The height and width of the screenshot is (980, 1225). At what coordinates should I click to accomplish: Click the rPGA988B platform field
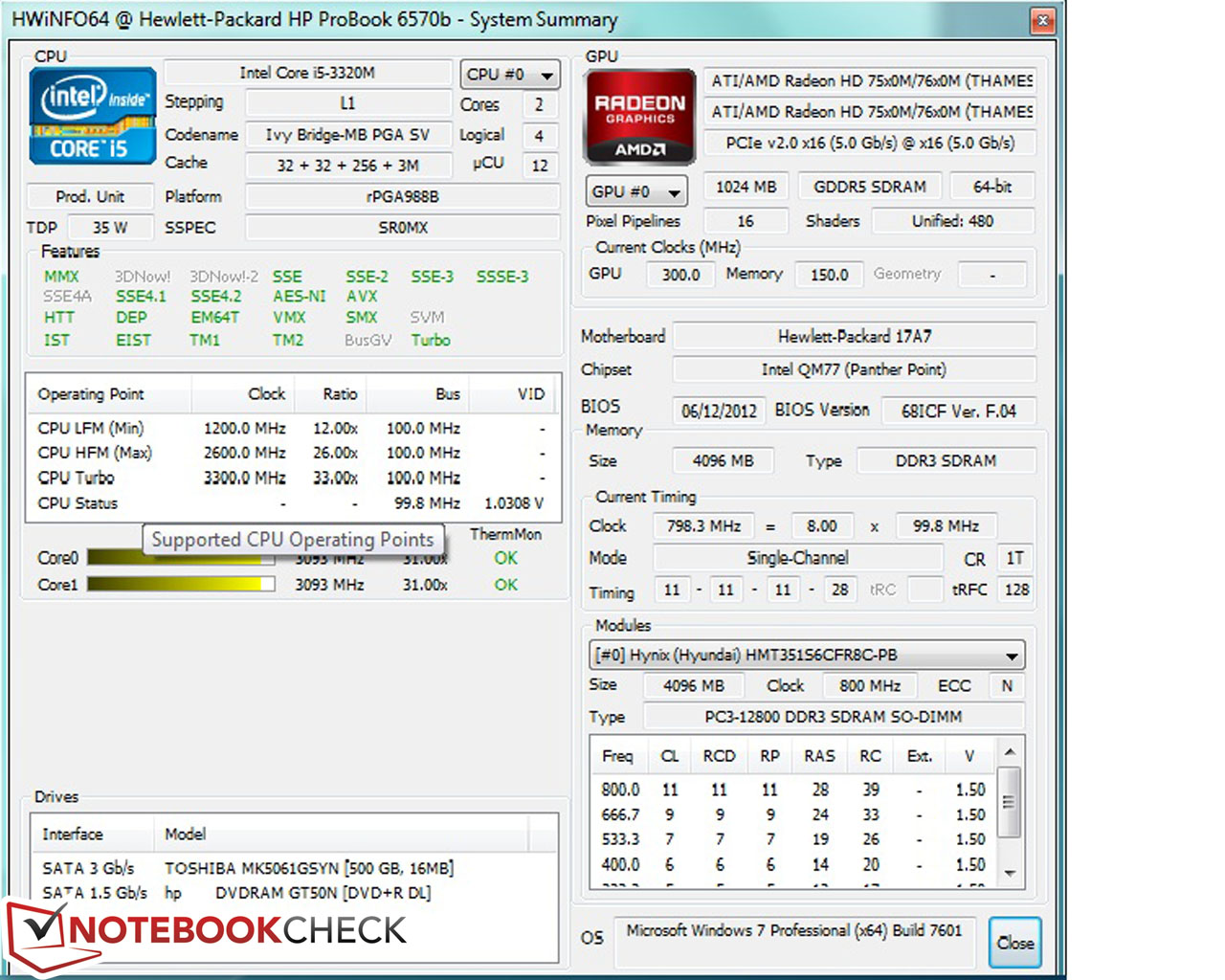(x=402, y=196)
